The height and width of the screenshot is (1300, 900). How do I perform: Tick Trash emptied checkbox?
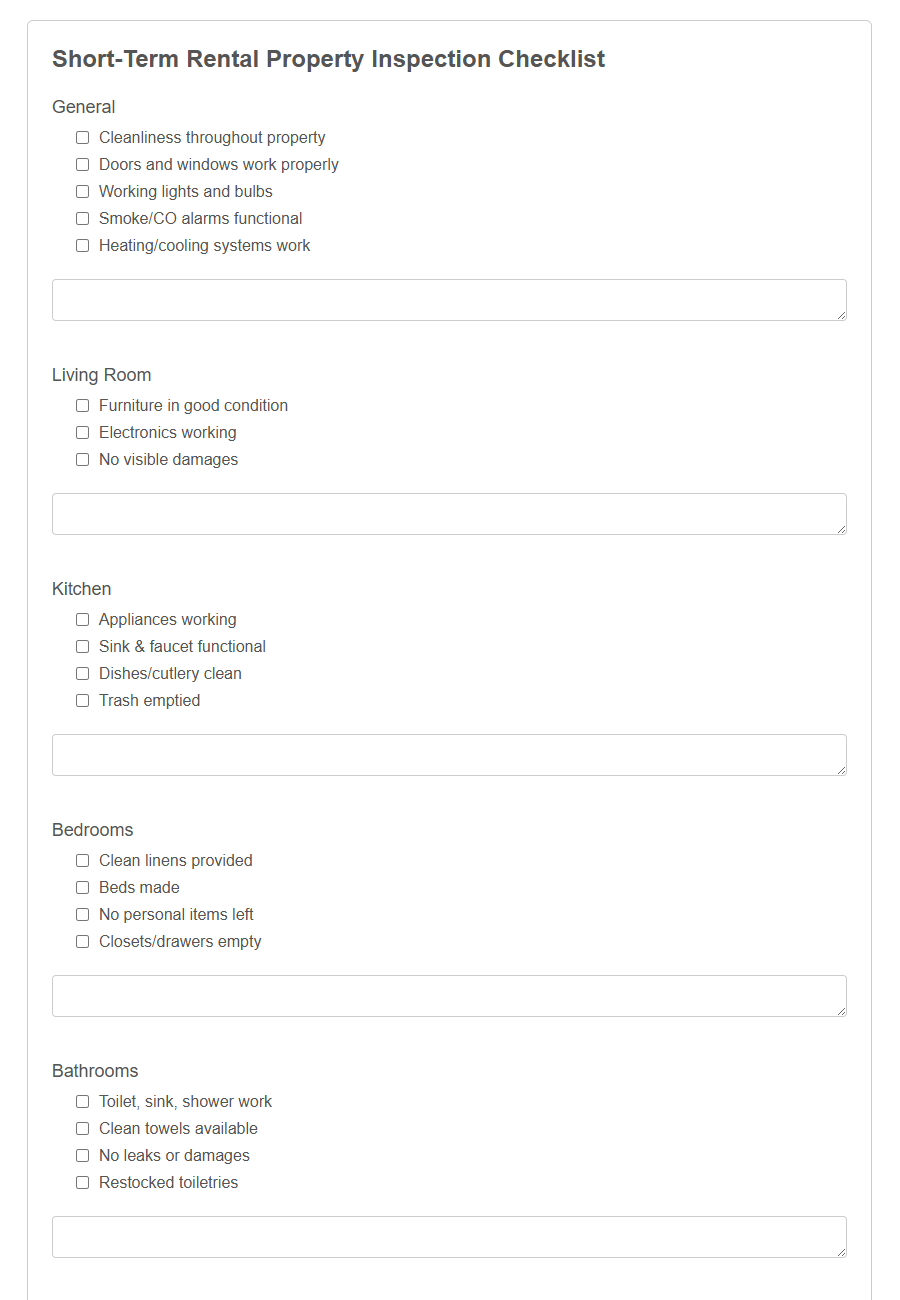point(82,700)
